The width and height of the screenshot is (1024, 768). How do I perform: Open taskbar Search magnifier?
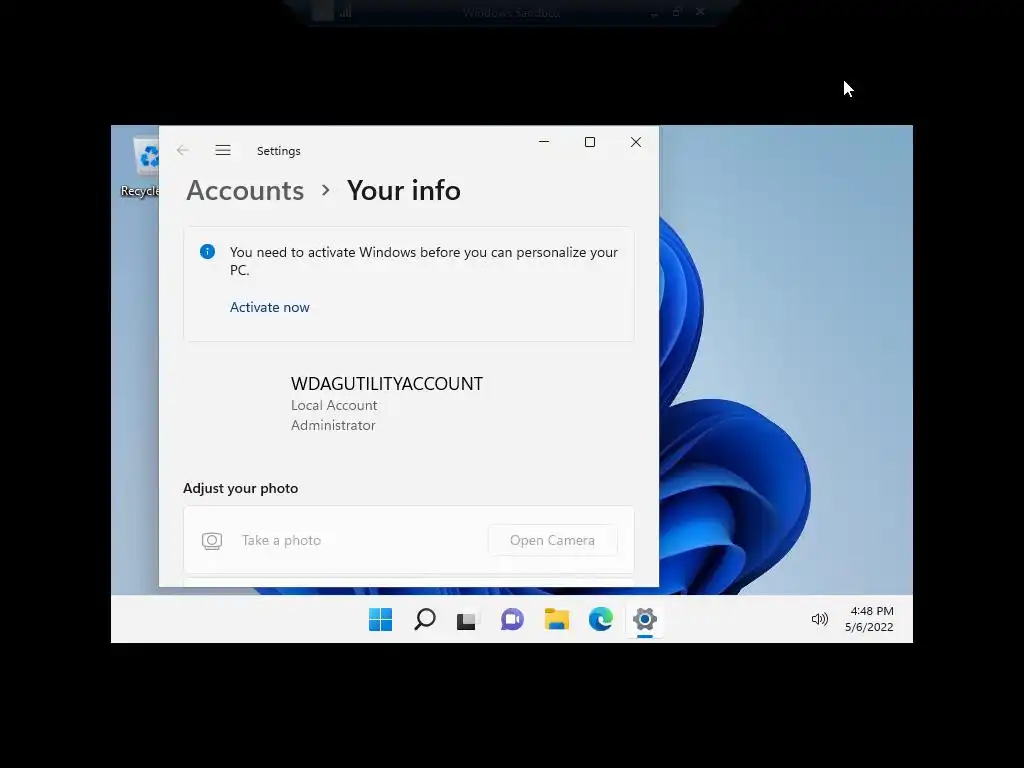tap(424, 619)
